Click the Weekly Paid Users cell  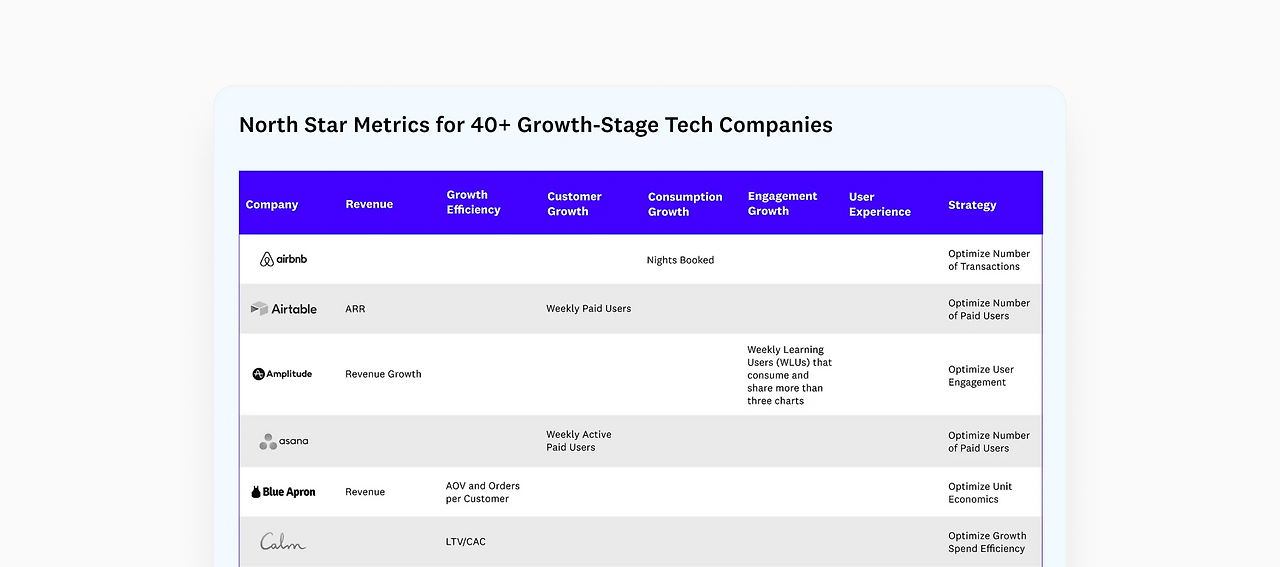[588, 309]
